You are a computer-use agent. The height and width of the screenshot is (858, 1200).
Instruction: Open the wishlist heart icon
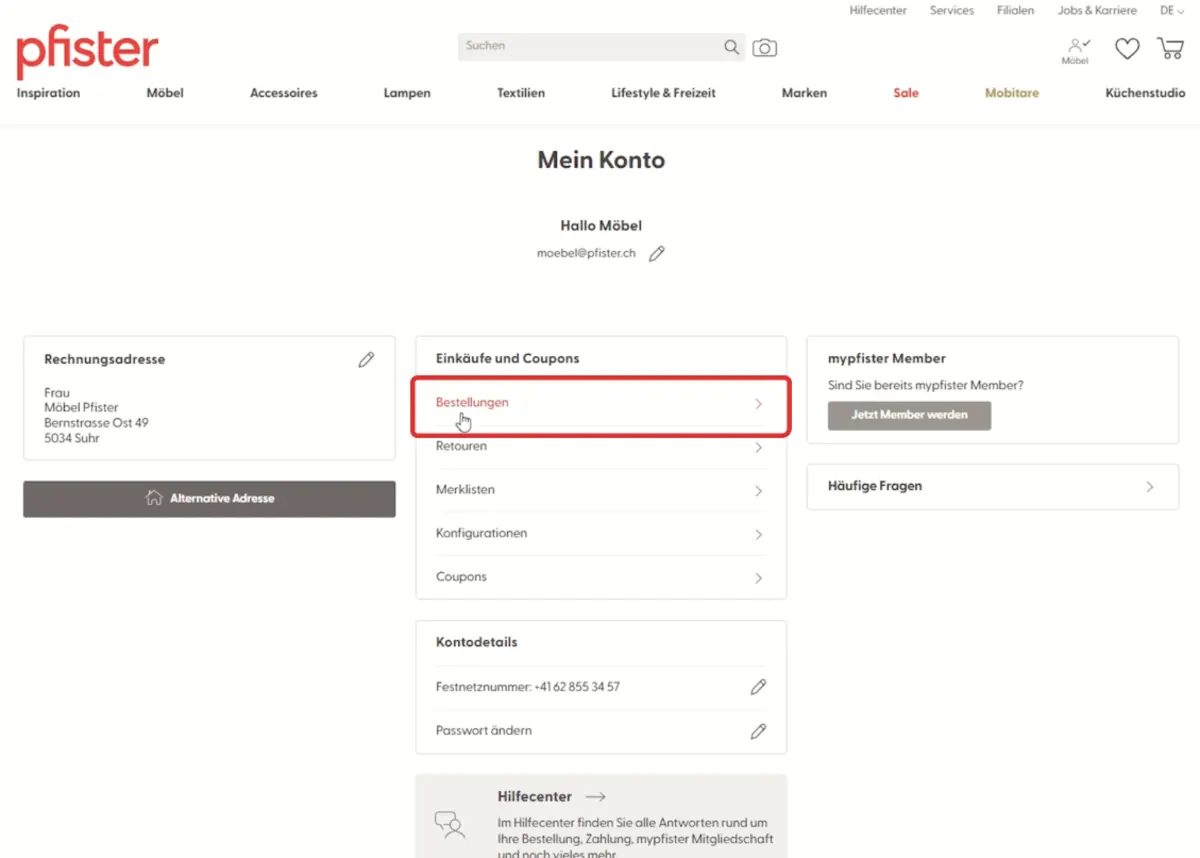pos(1127,48)
